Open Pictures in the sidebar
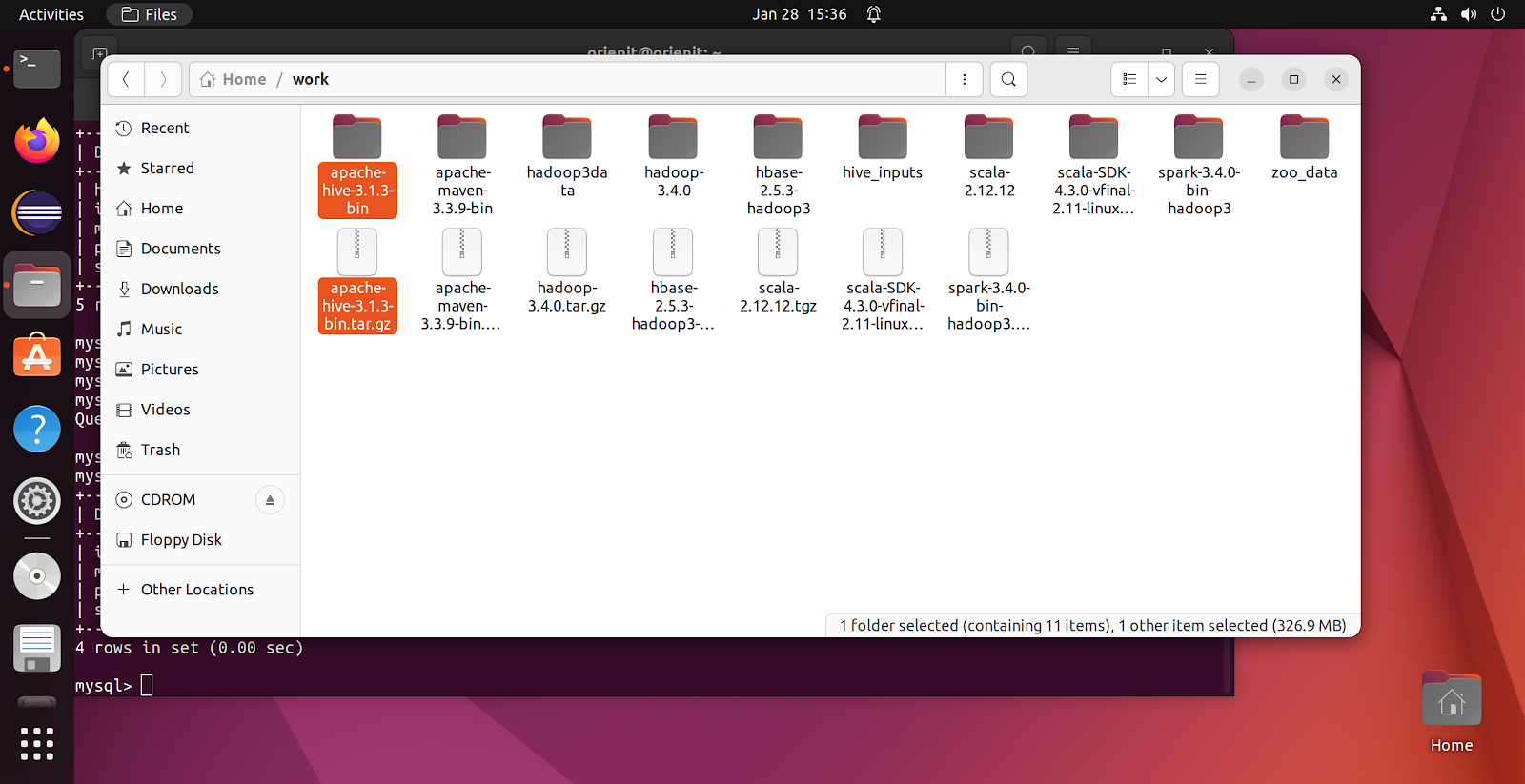The width and height of the screenshot is (1525, 784). (x=200, y=369)
